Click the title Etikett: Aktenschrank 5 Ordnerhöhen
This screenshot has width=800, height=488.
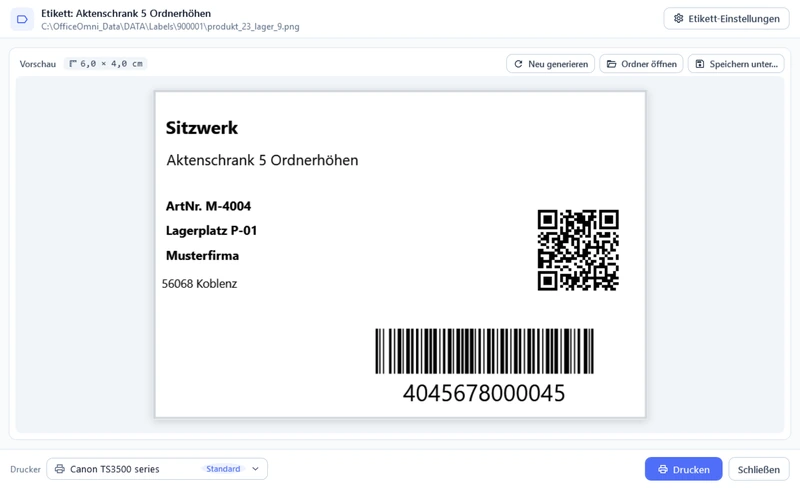(x=126, y=13)
